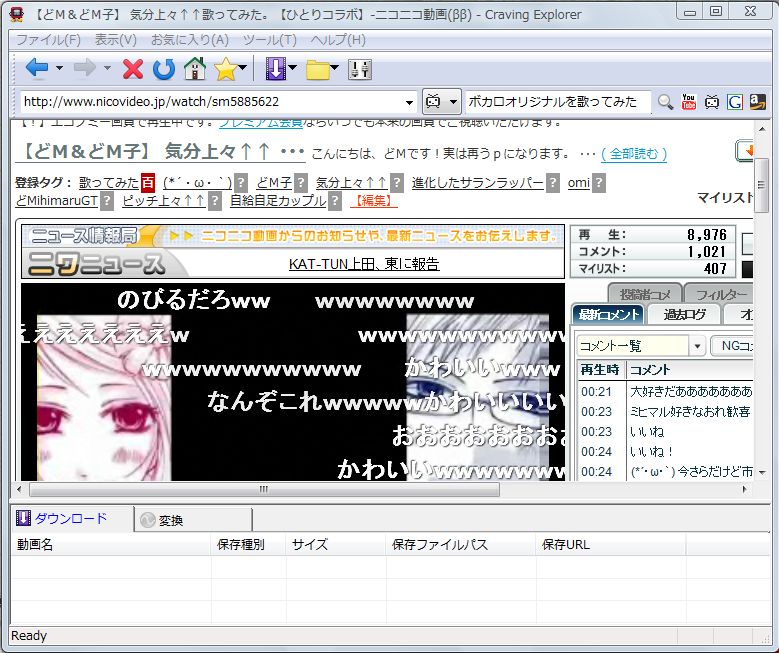Select the フィルター tab

point(720,294)
